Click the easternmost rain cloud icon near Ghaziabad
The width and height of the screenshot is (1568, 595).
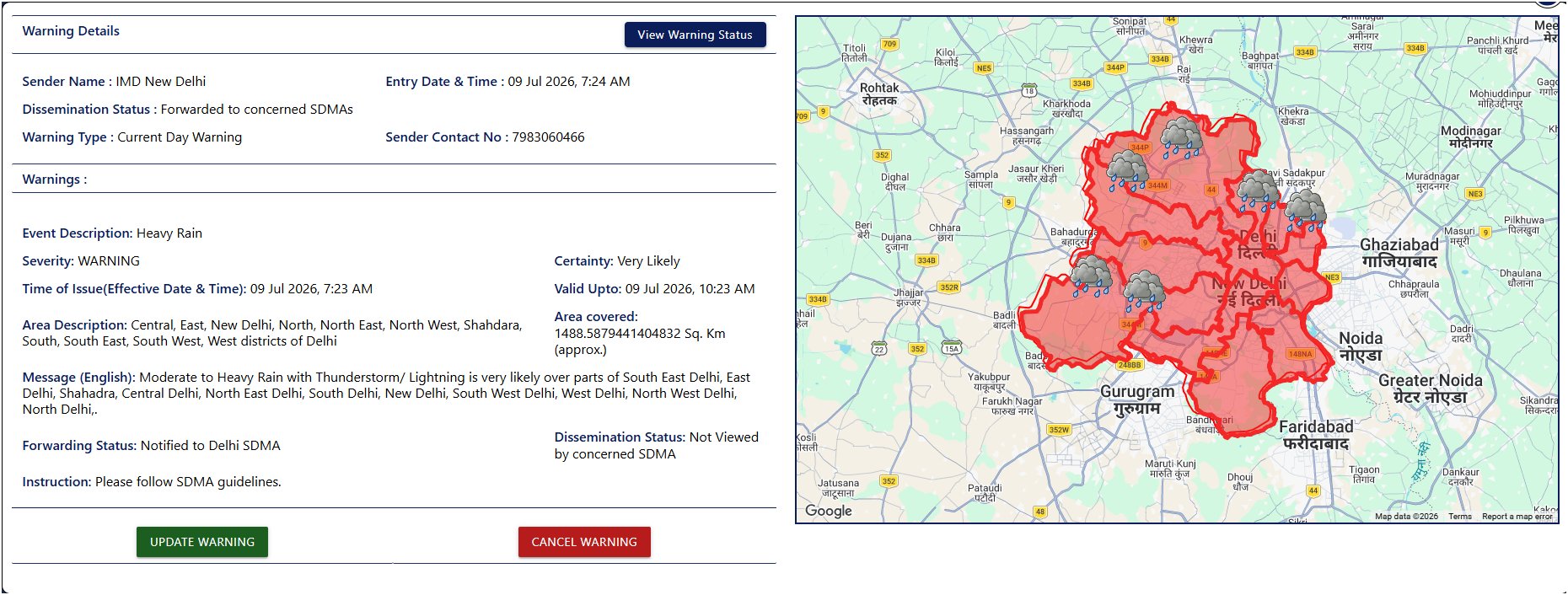[x=1305, y=211]
